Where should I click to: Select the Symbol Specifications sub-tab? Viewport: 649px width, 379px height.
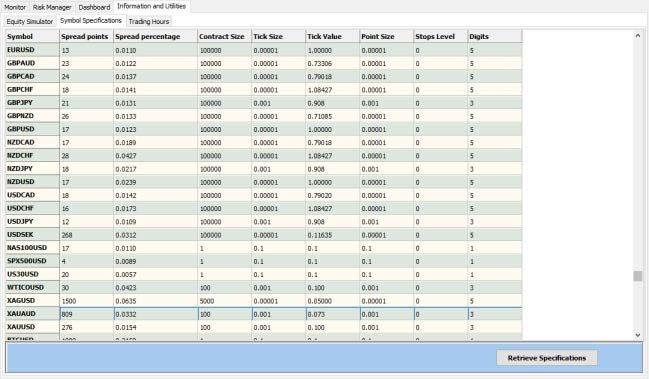coord(91,21)
